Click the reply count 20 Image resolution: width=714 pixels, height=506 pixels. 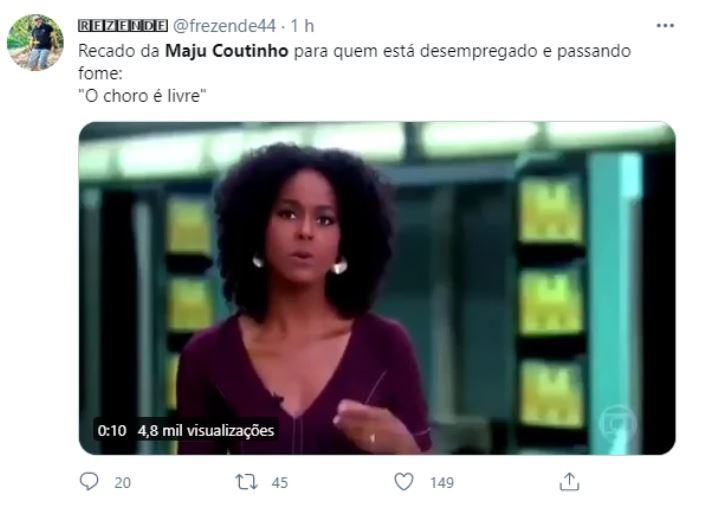pos(122,483)
